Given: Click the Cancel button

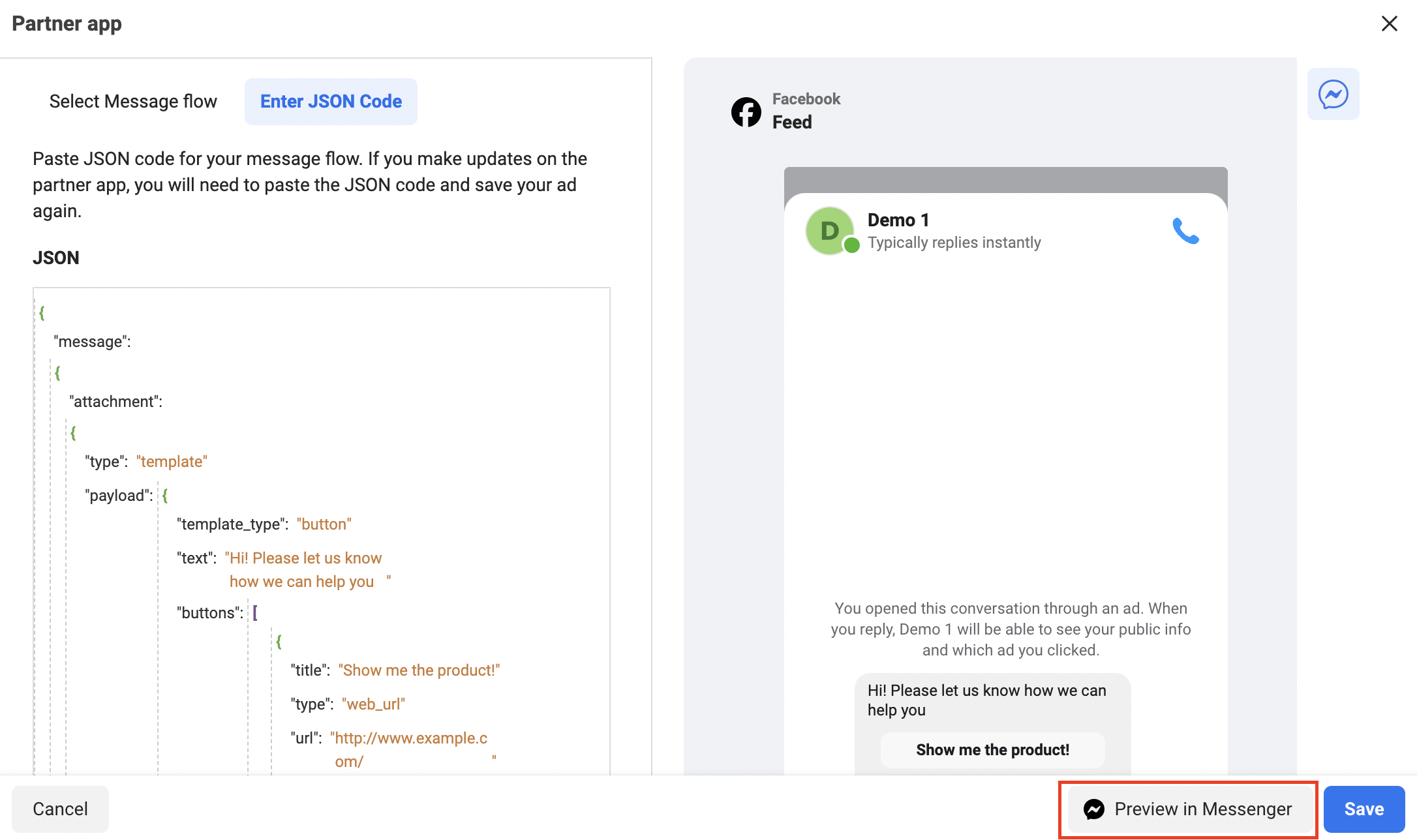Looking at the screenshot, I should click(x=60, y=809).
